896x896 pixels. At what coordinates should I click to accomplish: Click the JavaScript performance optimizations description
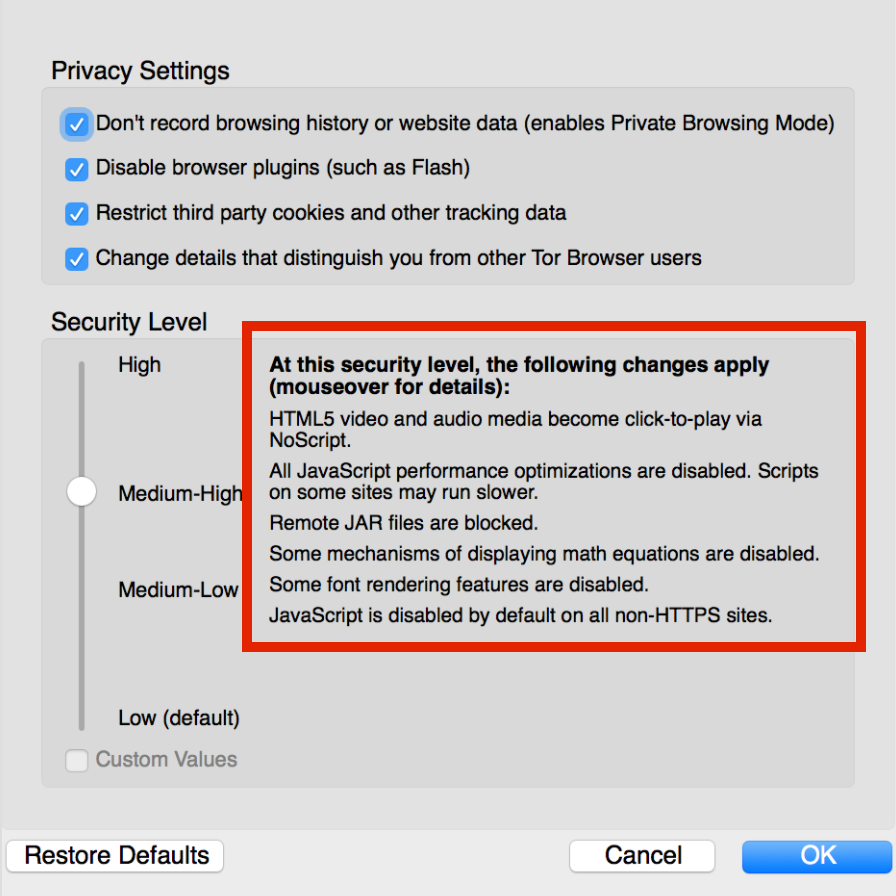[544, 481]
